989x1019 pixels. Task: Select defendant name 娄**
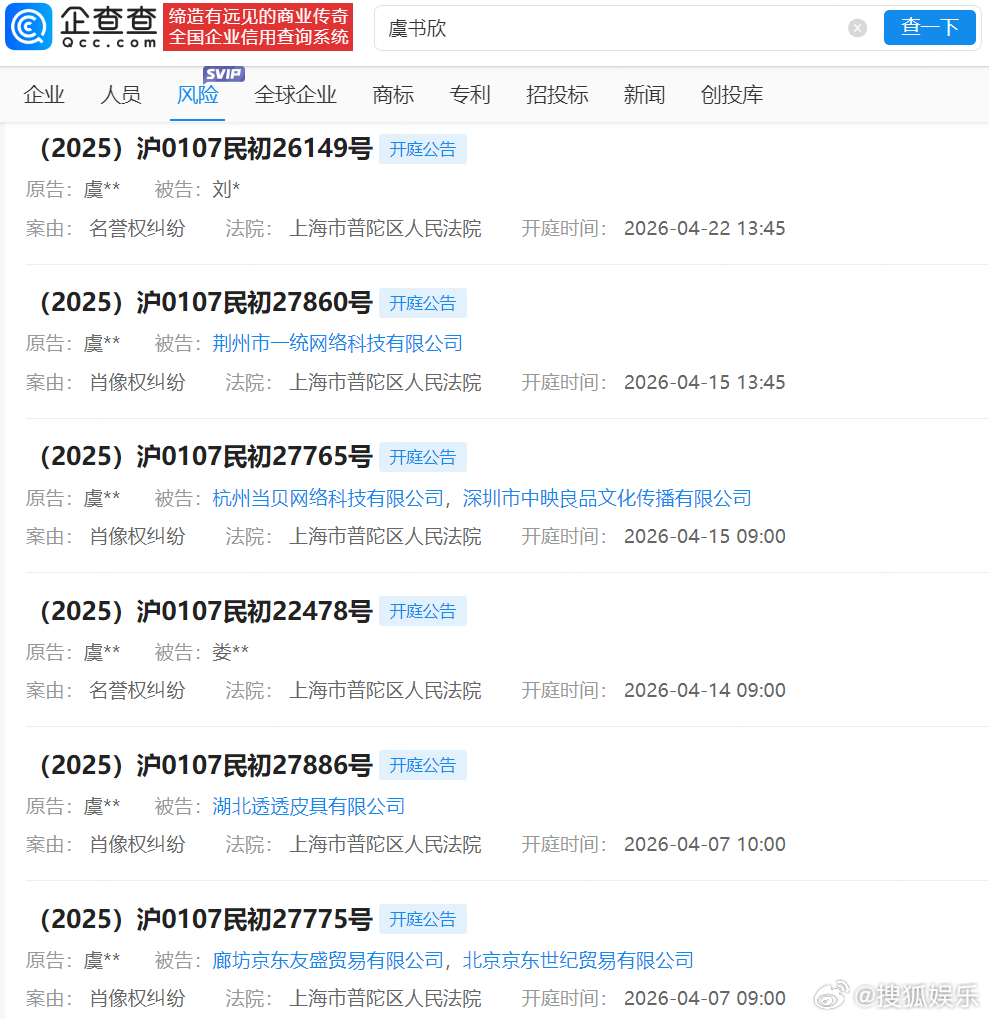[231, 652]
